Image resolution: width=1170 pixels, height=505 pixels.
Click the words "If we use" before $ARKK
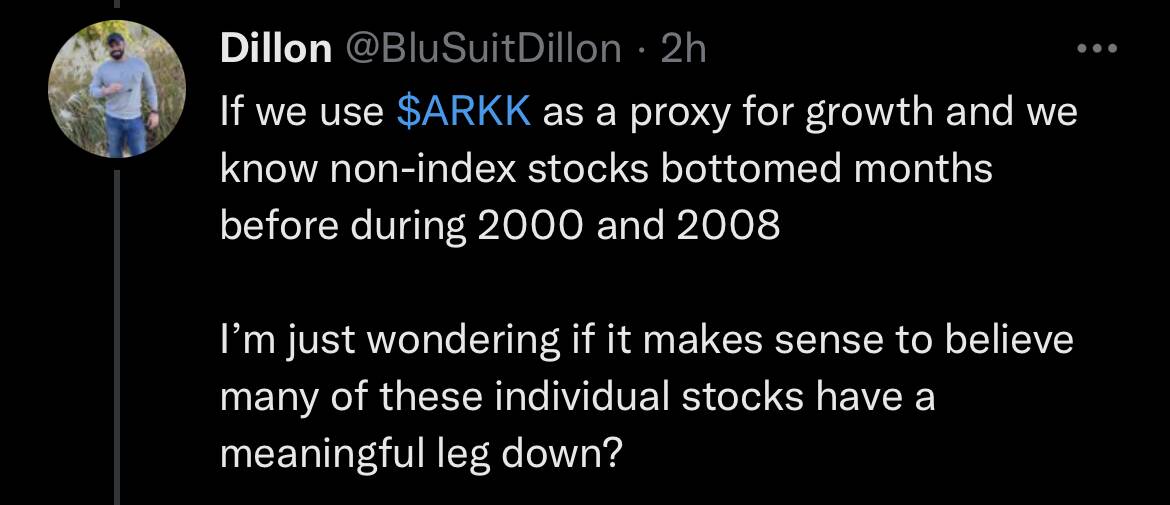click(x=302, y=113)
